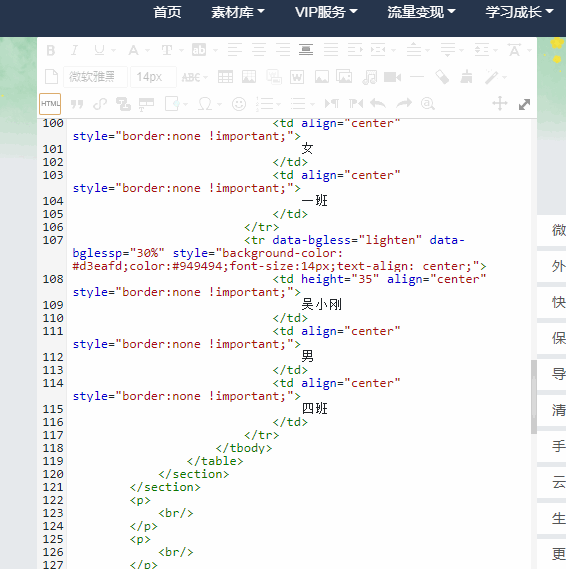Go to the 首页 home link
Screen dimensions: 566x569
(x=167, y=12)
